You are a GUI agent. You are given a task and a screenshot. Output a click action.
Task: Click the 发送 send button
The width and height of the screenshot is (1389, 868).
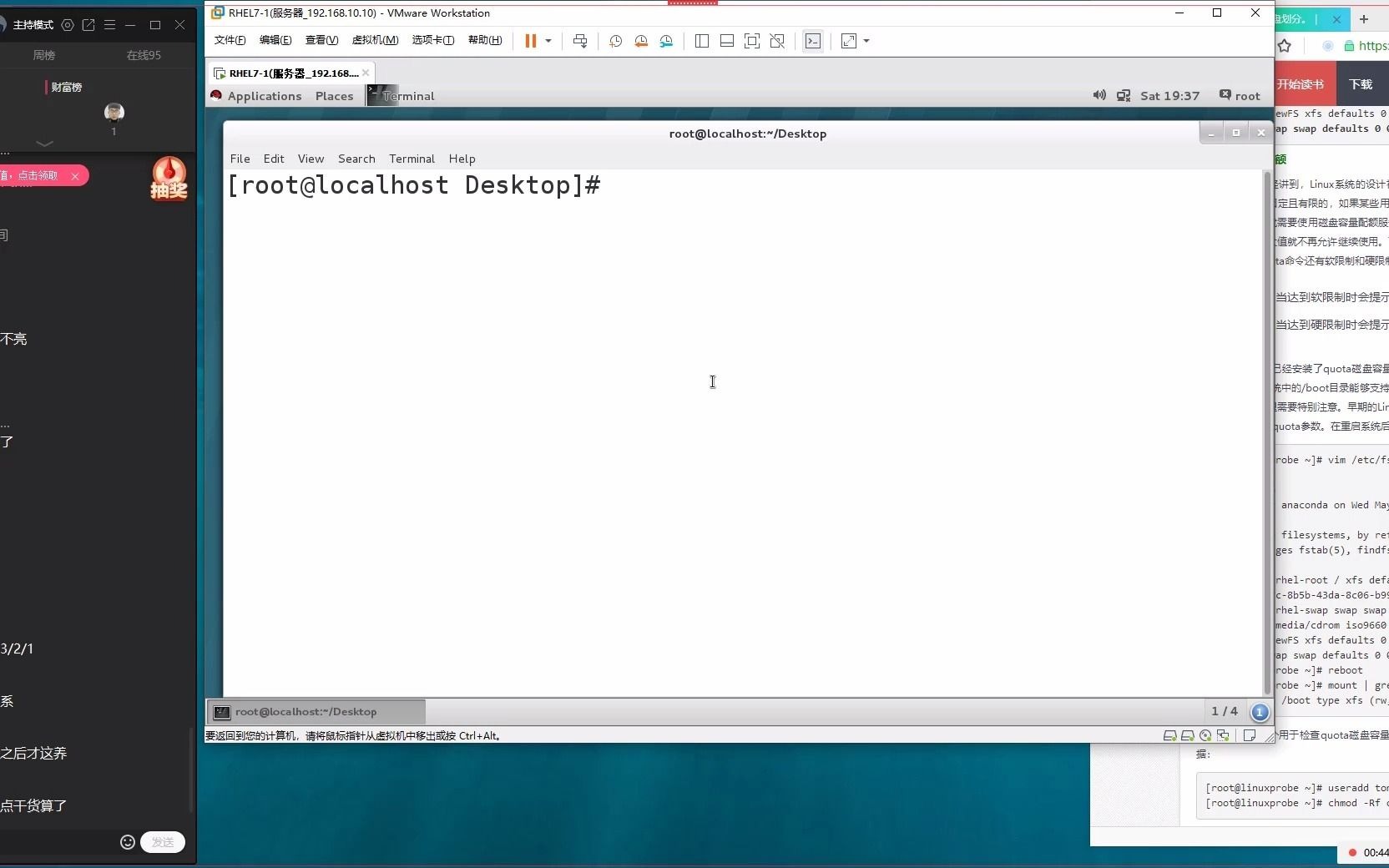pyautogui.click(x=163, y=842)
